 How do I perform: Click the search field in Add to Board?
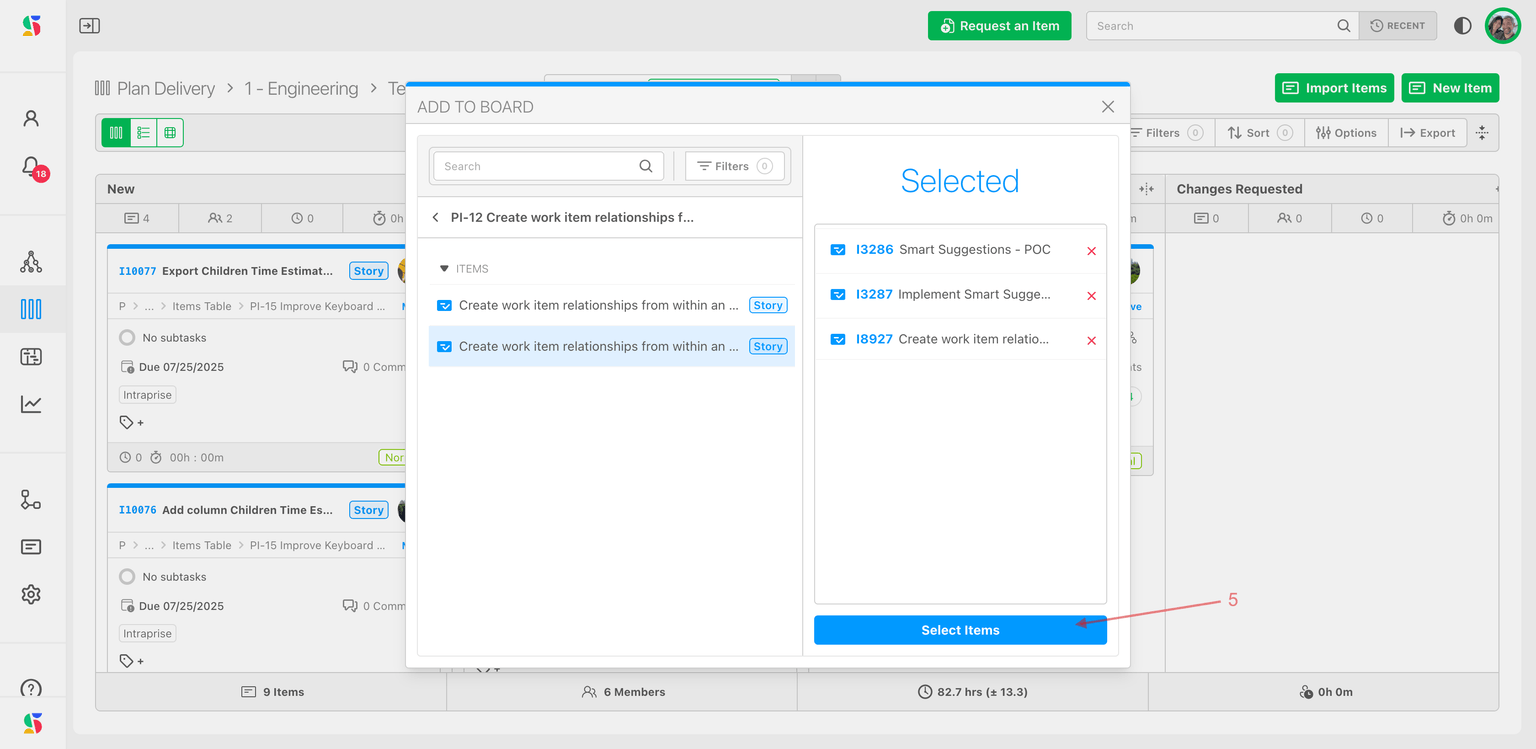click(538, 167)
